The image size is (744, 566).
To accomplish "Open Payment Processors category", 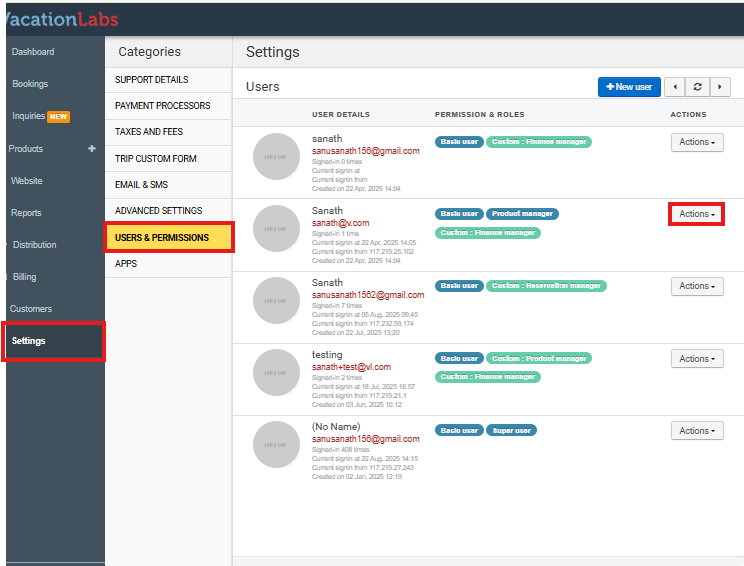I will 163,106.
